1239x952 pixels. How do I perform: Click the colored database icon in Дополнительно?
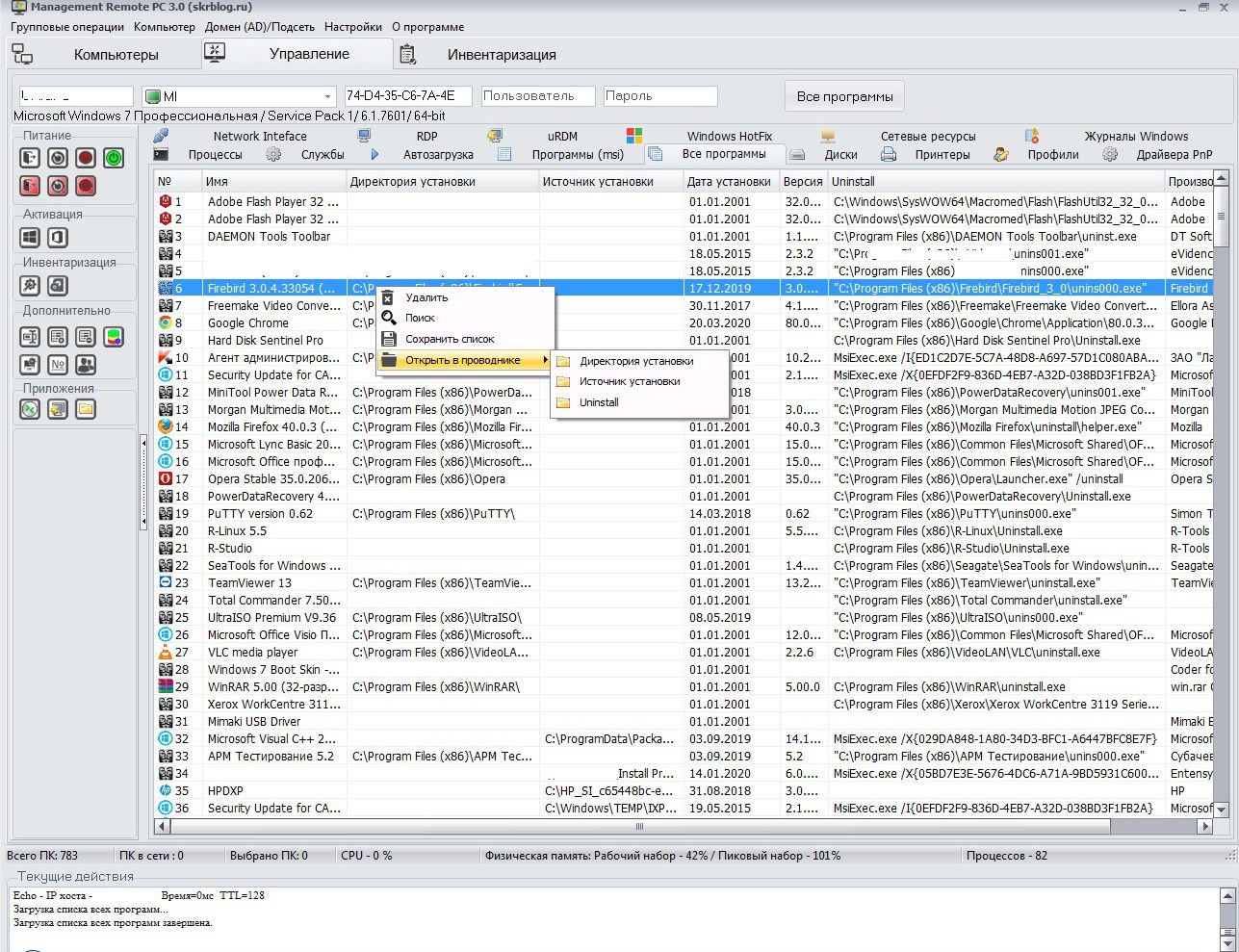[x=114, y=337]
